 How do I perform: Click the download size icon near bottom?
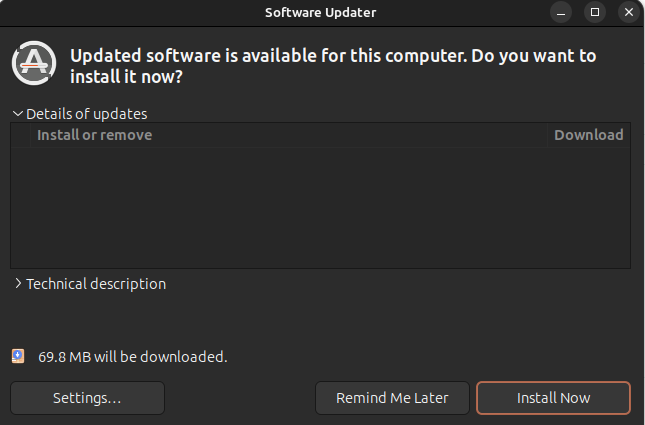coord(18,356)
